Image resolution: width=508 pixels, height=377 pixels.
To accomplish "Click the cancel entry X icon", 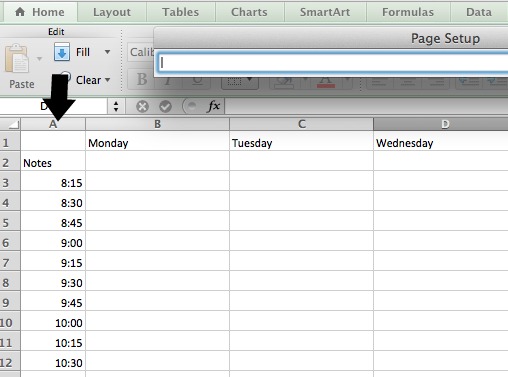I will pos(142,107).
